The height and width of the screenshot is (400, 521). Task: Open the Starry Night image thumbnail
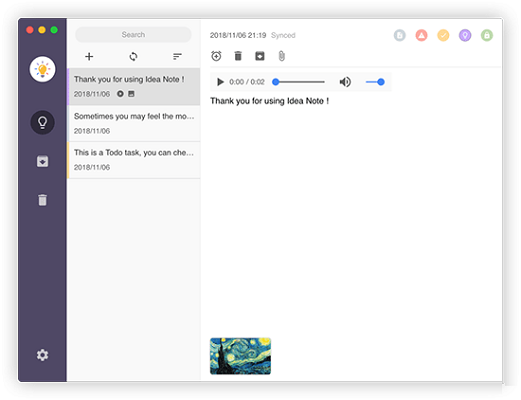click(240, 356)
